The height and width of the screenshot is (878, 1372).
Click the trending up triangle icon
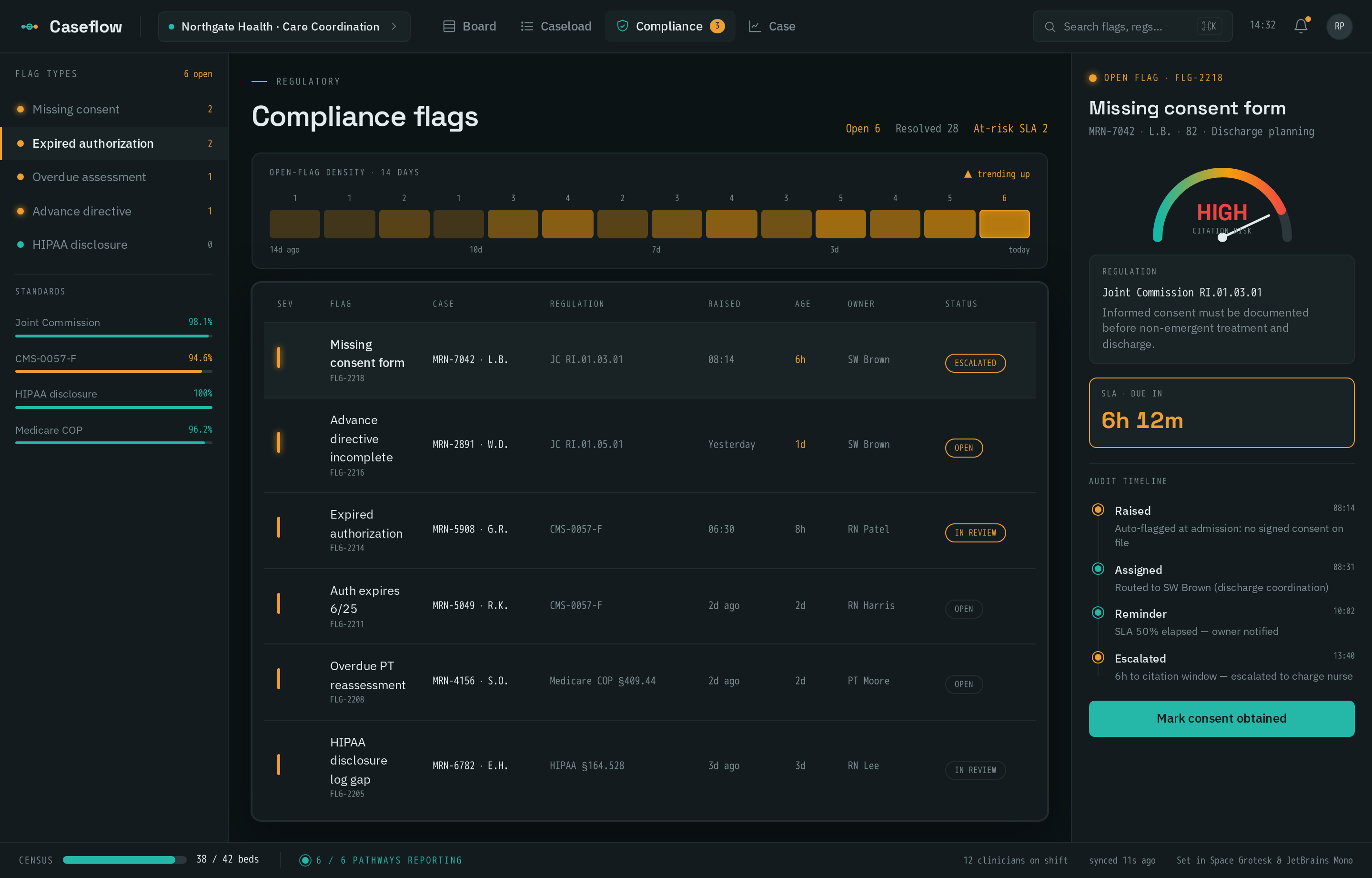coord(968,174)
